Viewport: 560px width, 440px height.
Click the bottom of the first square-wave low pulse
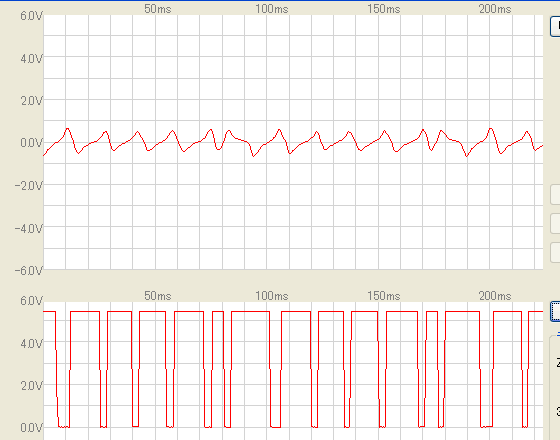pyautogui.click(x=64, y=426)
